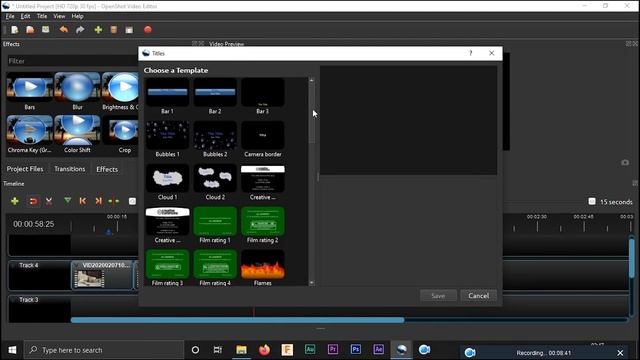Select the Flames title template
This screenshot has height=360, width=640.
[x=263, y=268]
